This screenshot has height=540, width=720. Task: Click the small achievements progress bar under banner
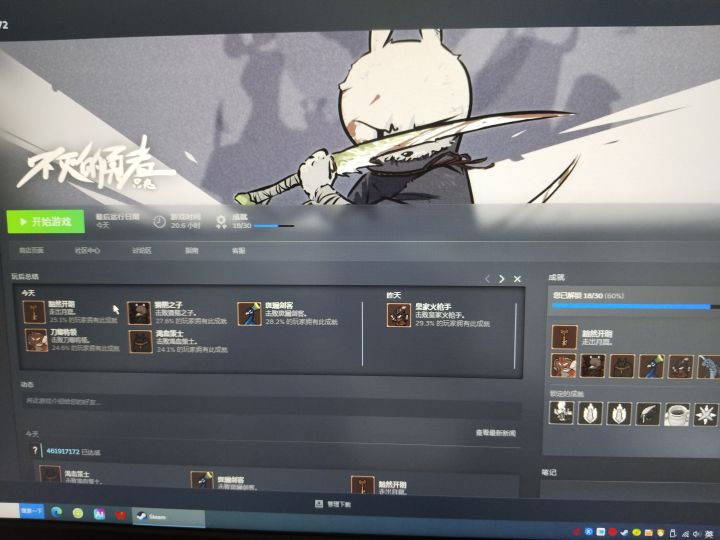point(274,226)
